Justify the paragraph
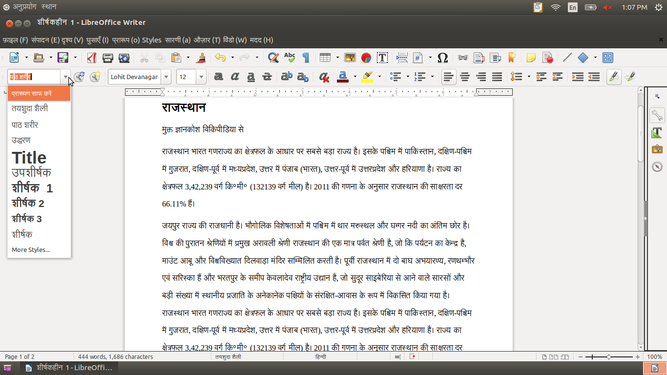667x375 pixels. 497,77
